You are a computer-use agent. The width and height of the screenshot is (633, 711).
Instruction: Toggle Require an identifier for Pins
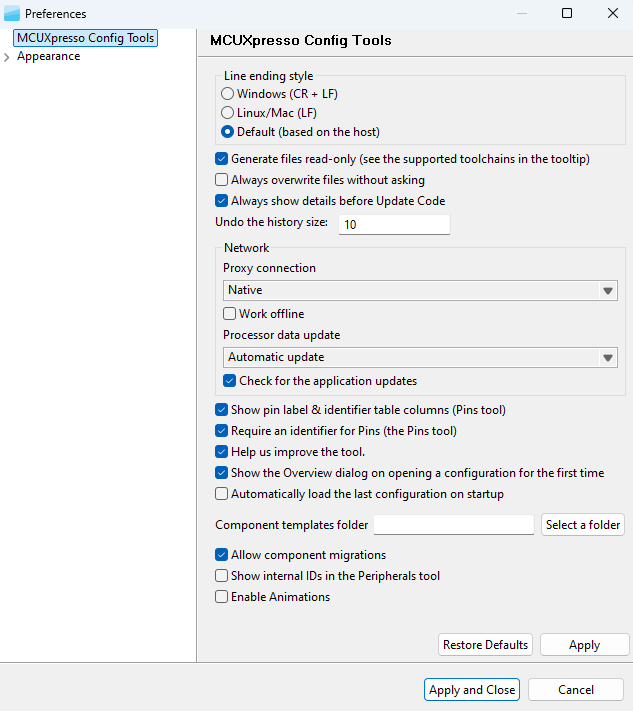point(221,430)
